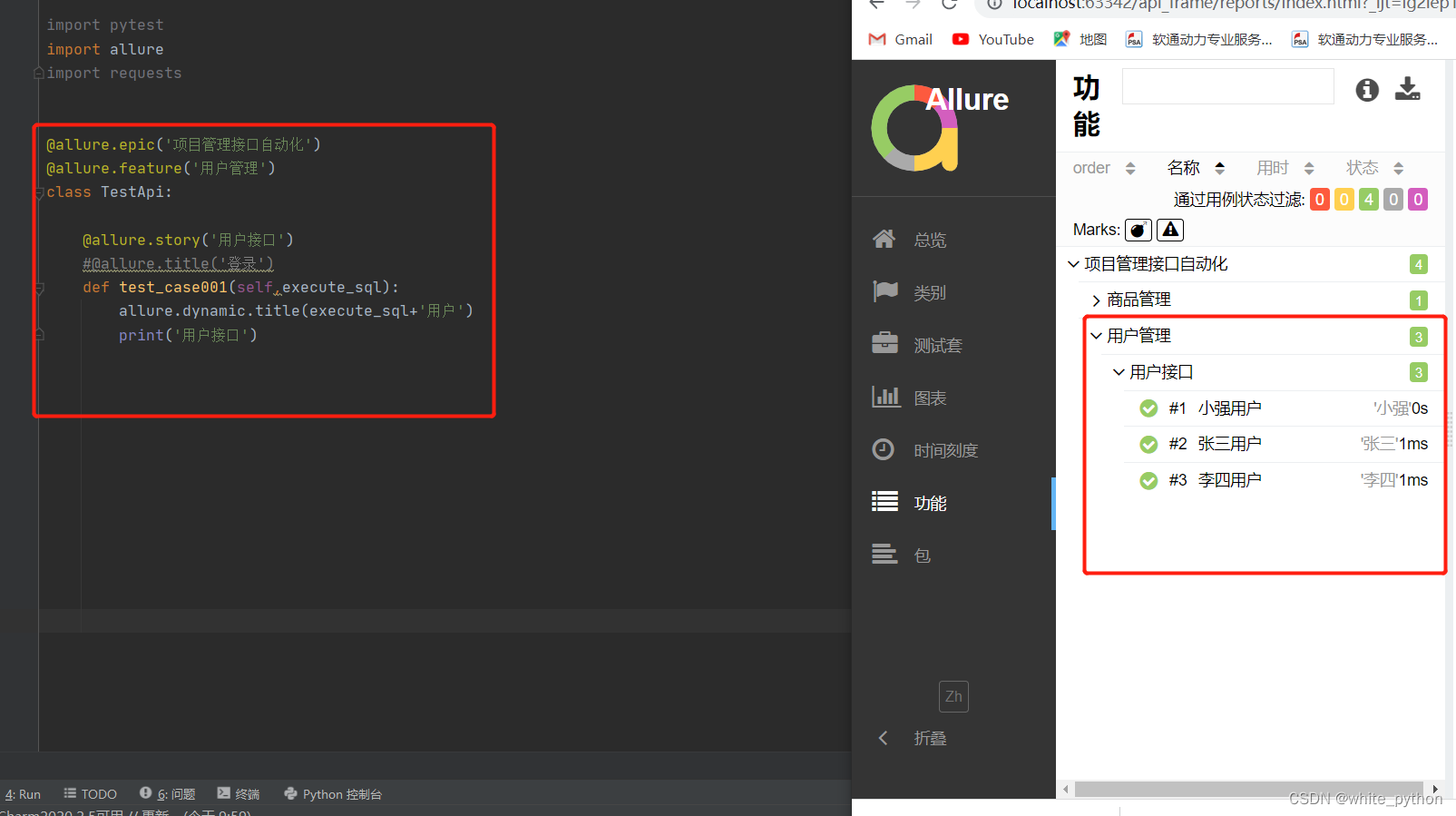Toggle broken status filter (yellow 0)
This screenshot has width=1456, height=816.
pyautogui.click(x=1344, y=199)
